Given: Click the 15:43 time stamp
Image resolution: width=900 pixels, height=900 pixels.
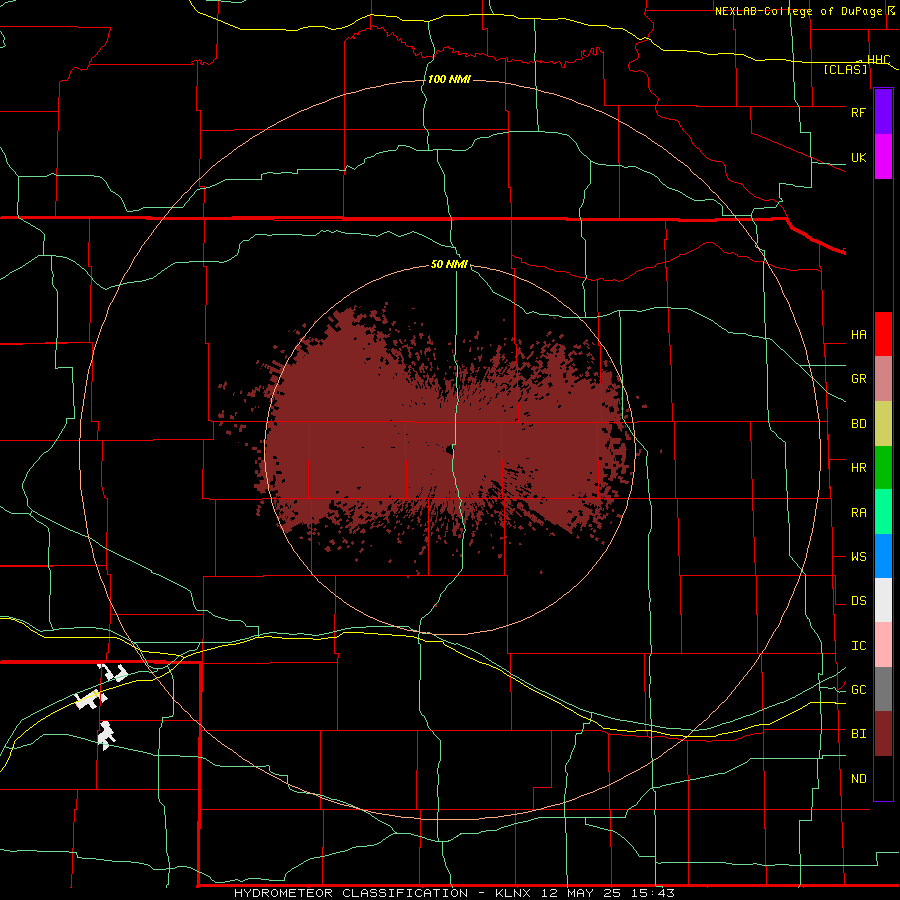Looking at the screenshot, I should pyautogui.click(x=653, y=893).
